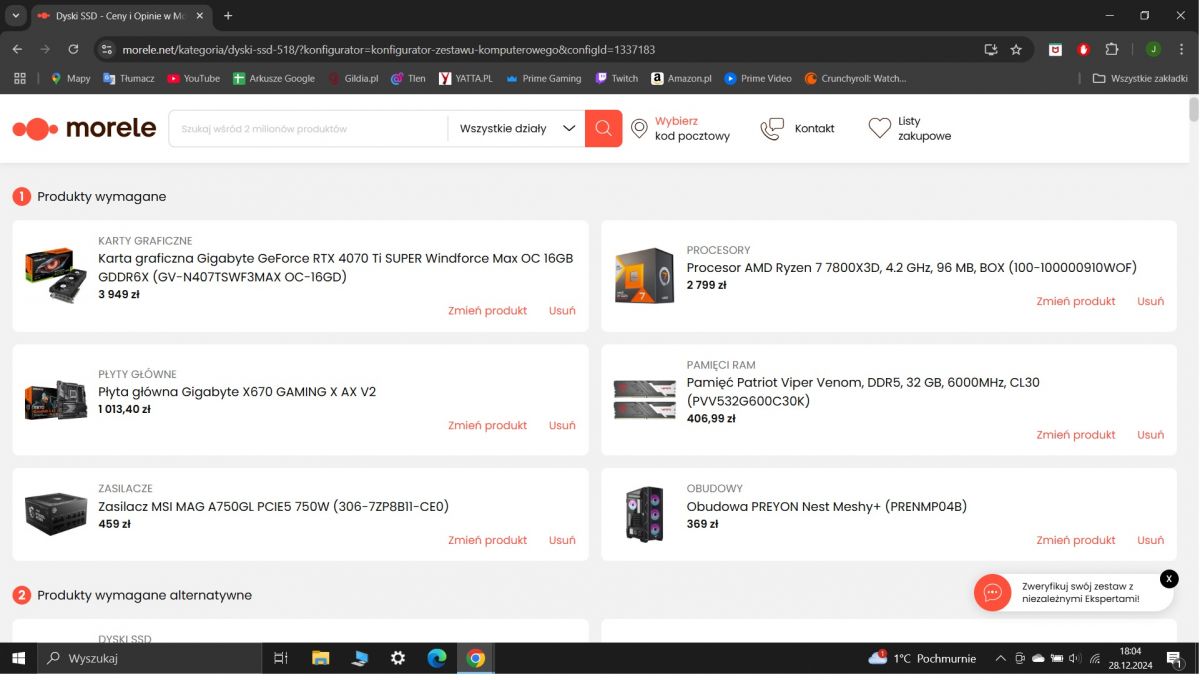The width and height of the screenshot is (1200, 680).
Task: Open the Gildia.pl bookmark
Action: click(x=354, y=78)
